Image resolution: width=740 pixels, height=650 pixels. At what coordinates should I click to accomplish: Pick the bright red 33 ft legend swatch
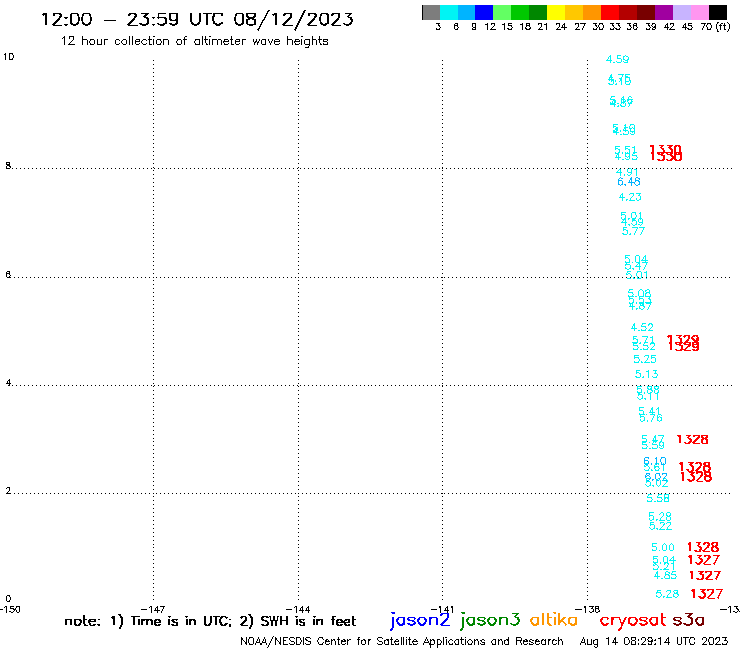[610, 12]
